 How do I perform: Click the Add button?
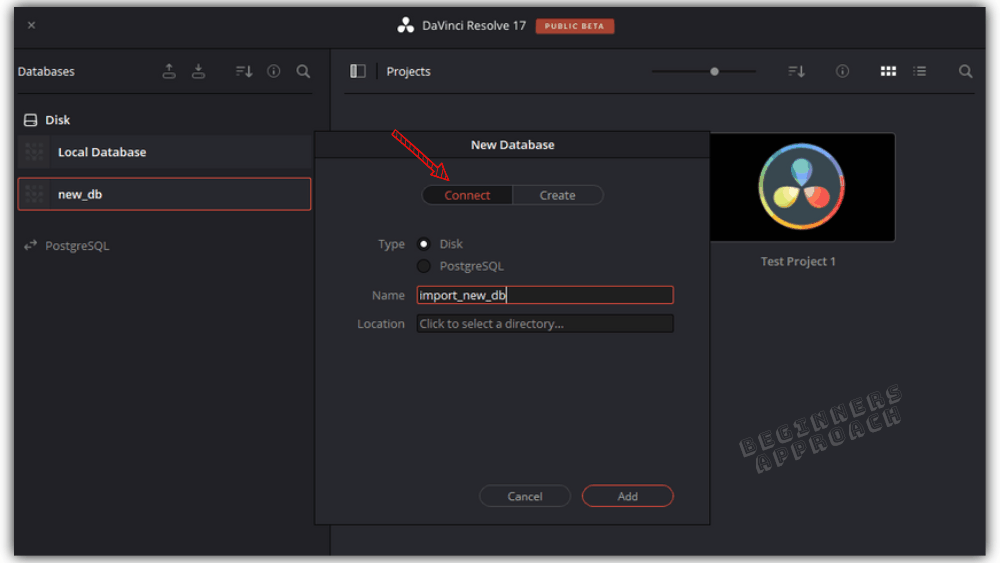pyautogui.click(x=628, y=496)
